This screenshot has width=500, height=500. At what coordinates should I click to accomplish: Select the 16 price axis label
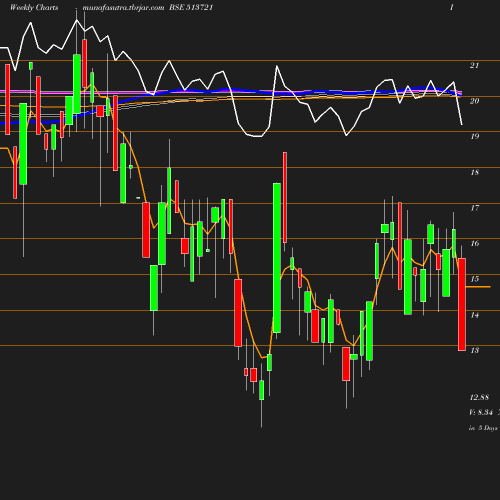pos(475,243)
